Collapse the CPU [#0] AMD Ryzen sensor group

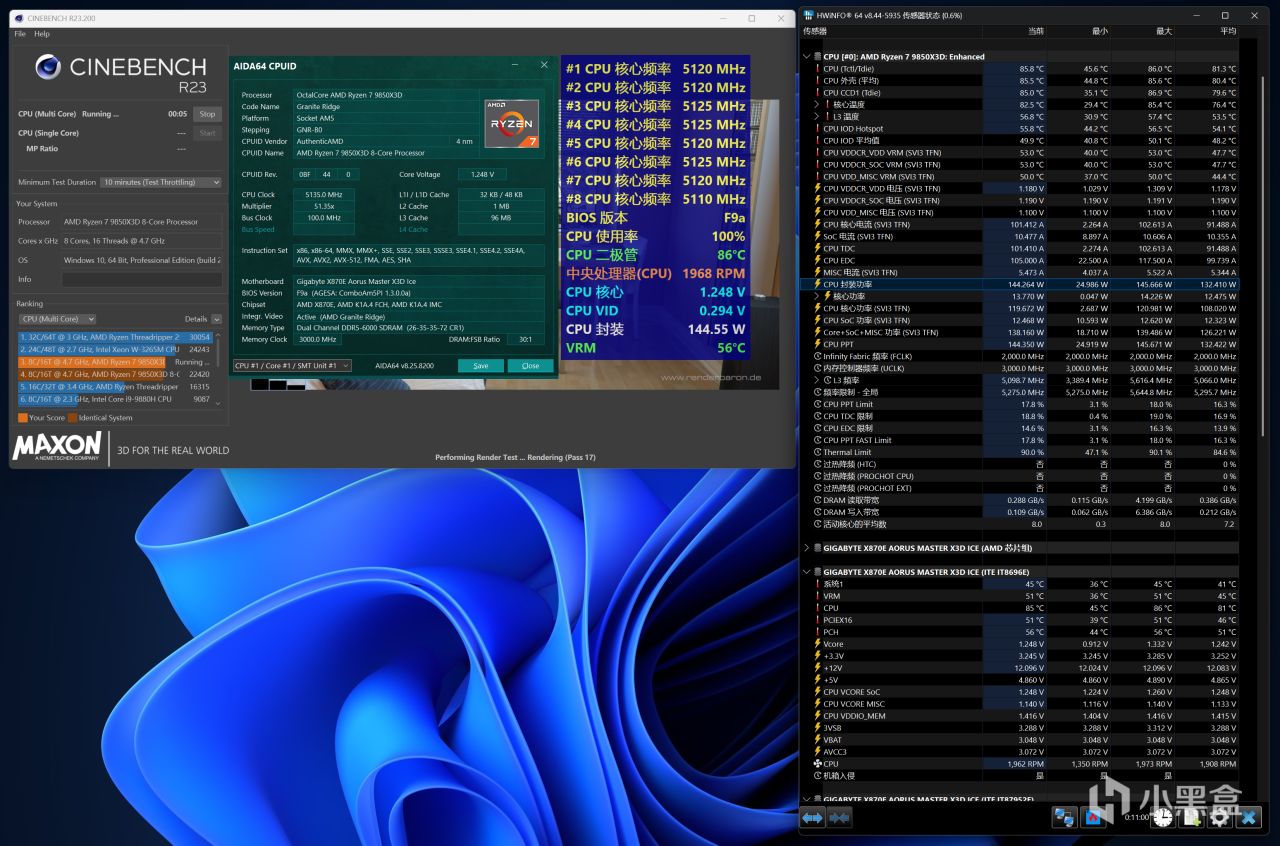click(x=808, y=57)
